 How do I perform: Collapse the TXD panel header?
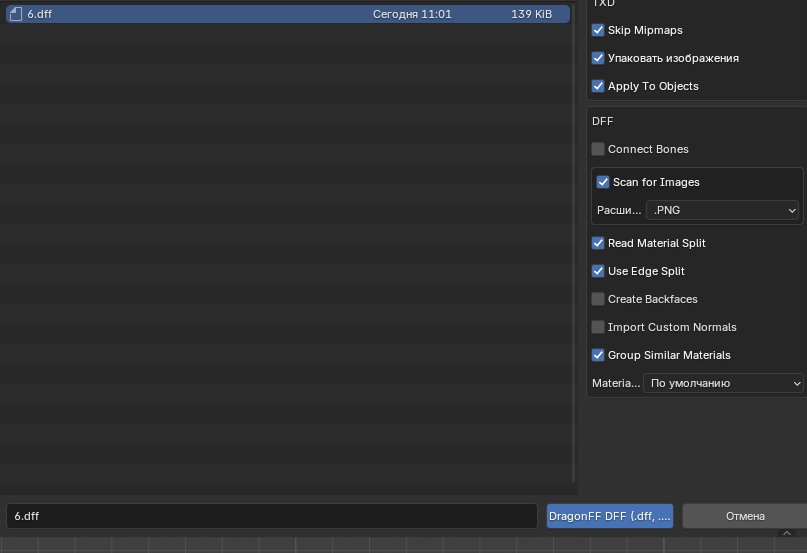(x=604, y=4)
